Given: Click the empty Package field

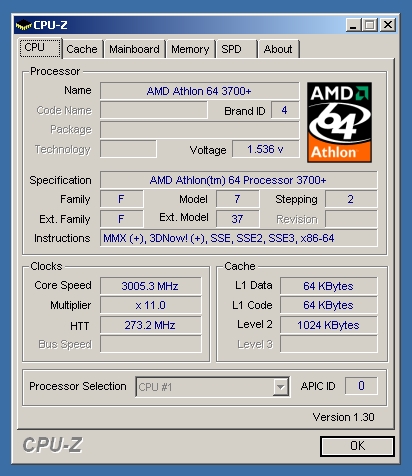Looking at the screenshot, I should [x=199, y=130].
